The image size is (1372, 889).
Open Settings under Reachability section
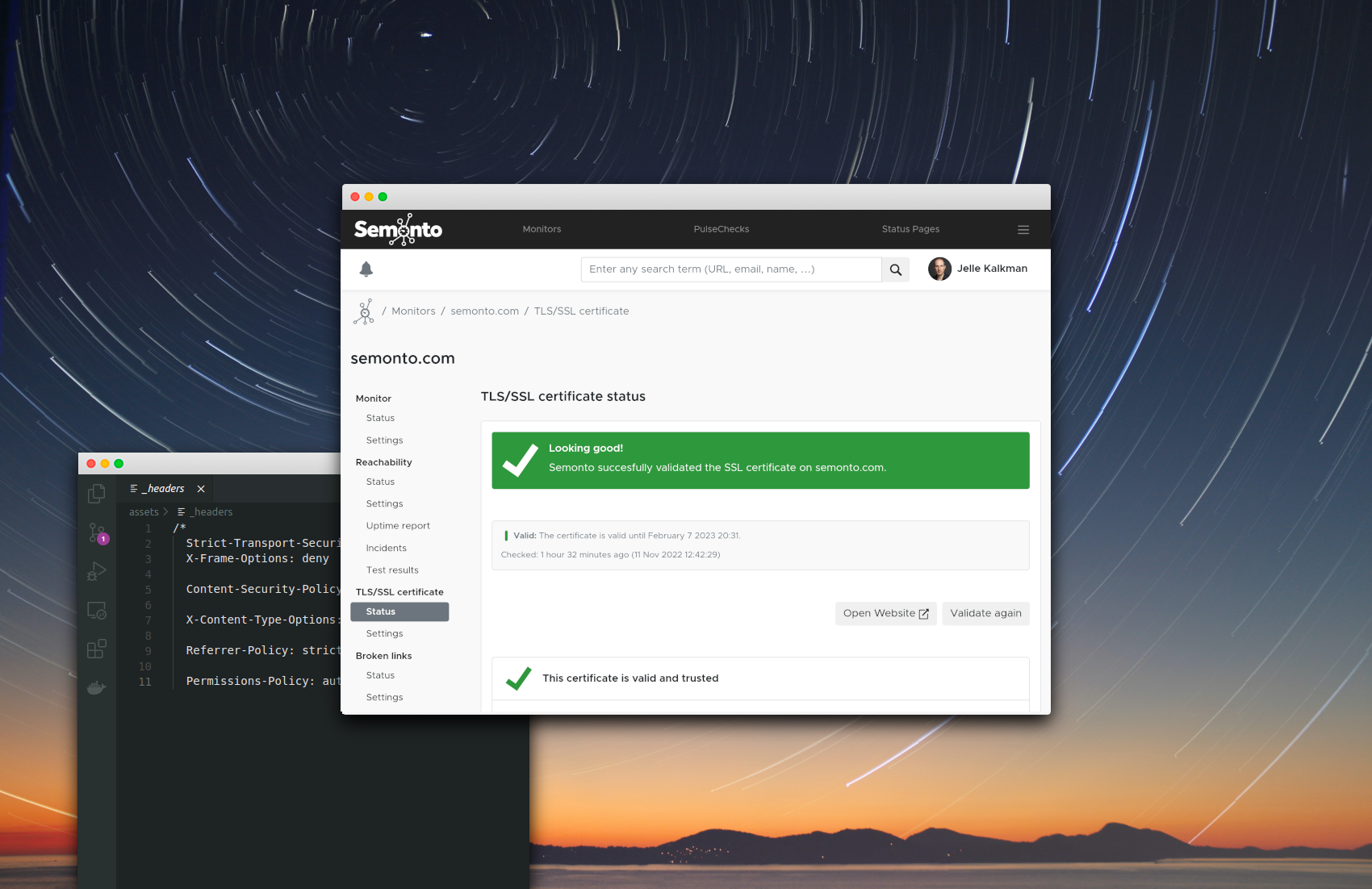click(384, 504)
